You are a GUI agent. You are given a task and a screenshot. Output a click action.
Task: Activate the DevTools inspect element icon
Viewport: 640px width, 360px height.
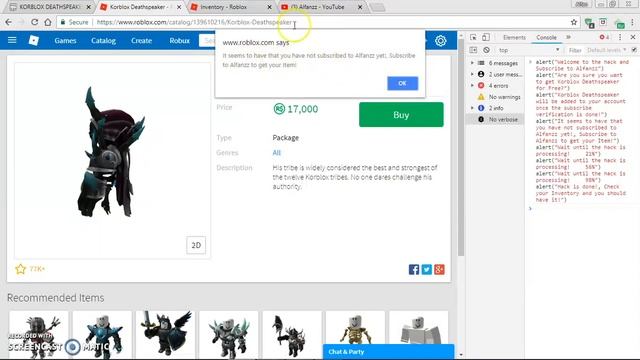pyautogui.click(x=473, y=37)
